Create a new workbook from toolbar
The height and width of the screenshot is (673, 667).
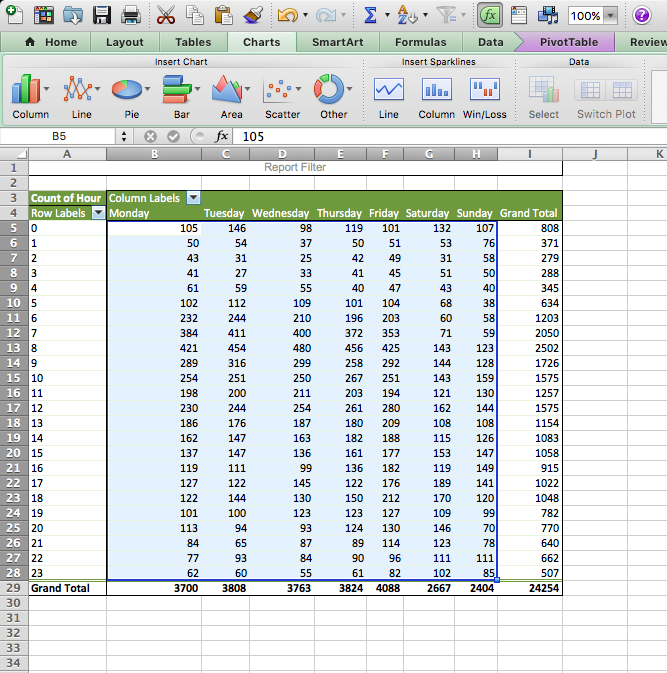(x=15, y=15)
